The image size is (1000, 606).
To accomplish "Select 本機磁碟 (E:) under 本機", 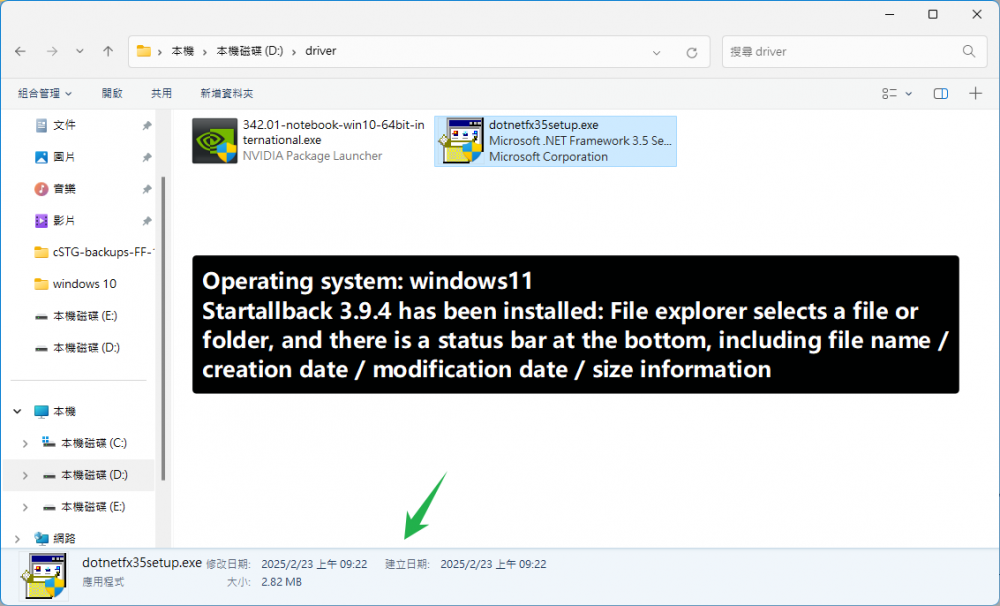I will tap(93, 507).
